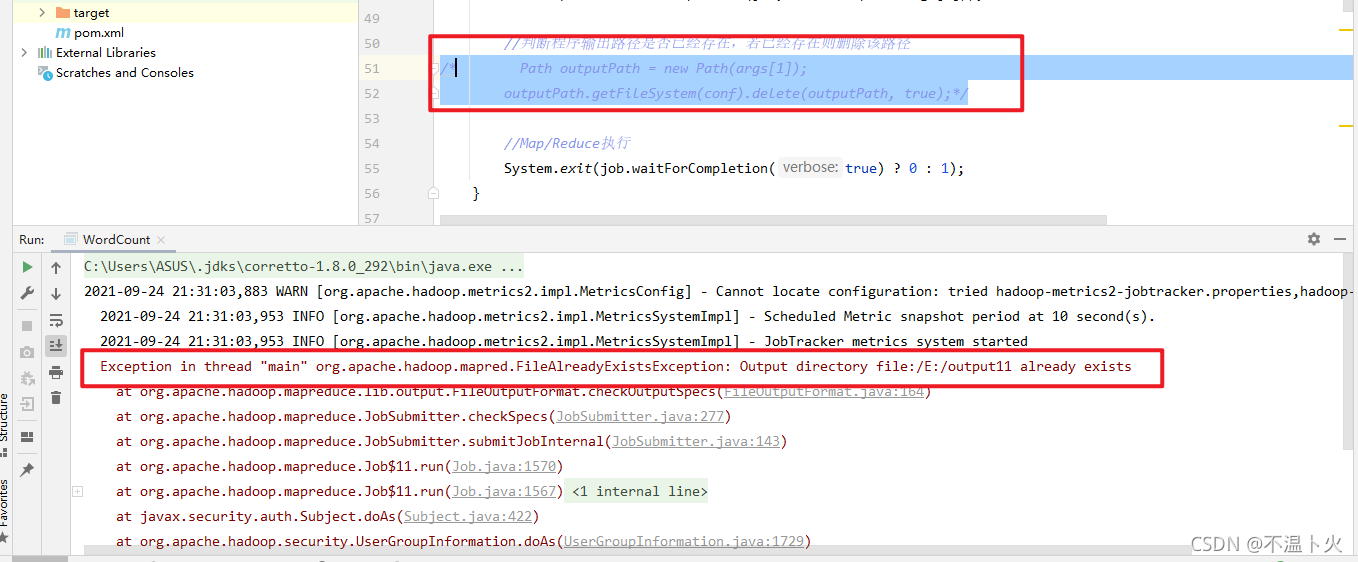Viewport: 1358px width, 562px height.
Task: Expand External Libraries node
Action: click(24, 52)
